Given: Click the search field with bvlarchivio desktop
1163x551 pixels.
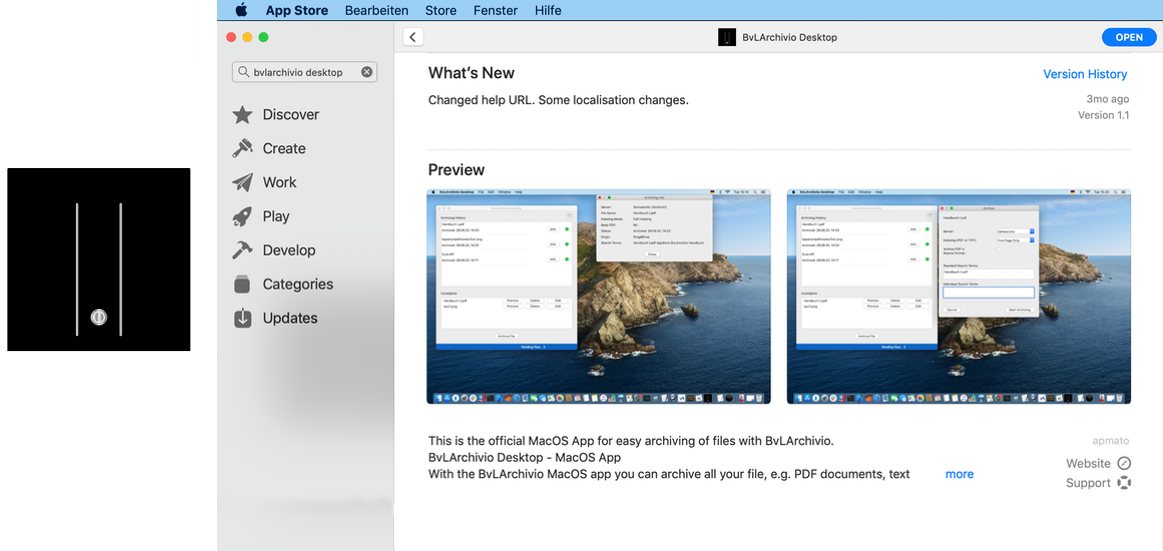Looking at the screenshot, I should (304, 72).
